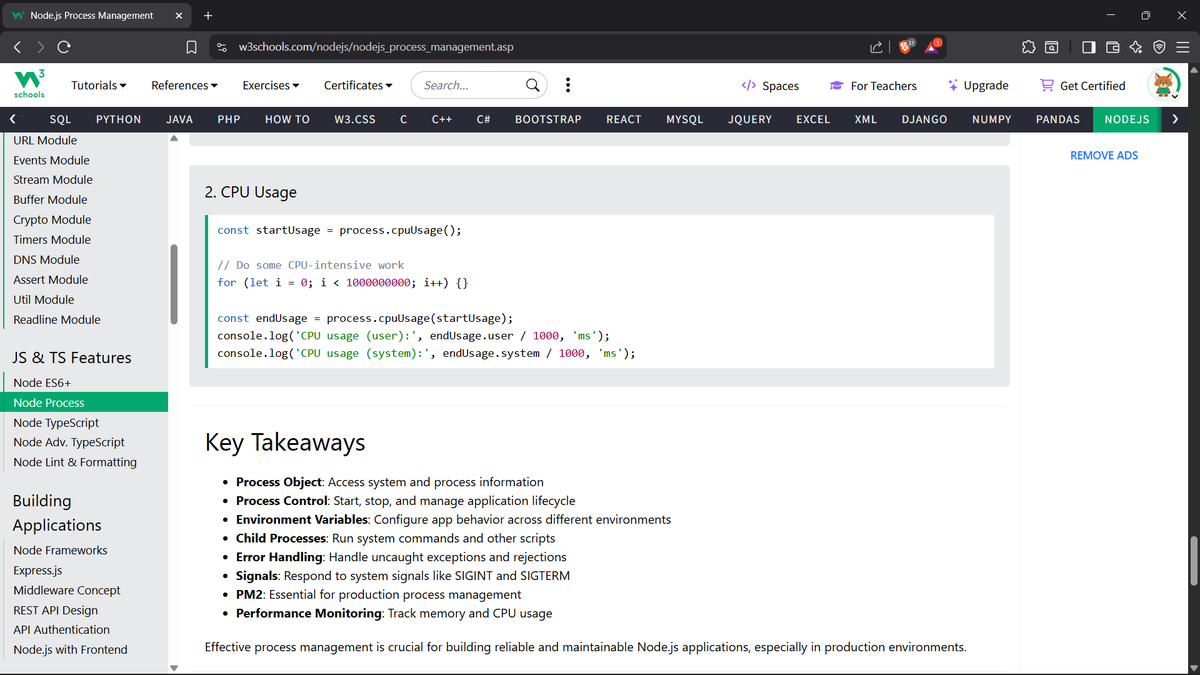The height and width of the screenshot is (675, 1200).
Task: Go back with the browser back arrow
Action: click(x=18, y=47)
